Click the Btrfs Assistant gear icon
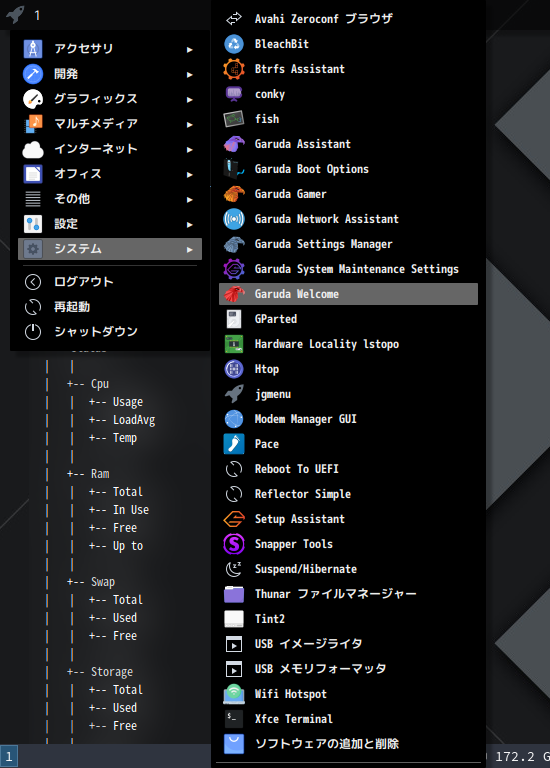 pos(234,69)
